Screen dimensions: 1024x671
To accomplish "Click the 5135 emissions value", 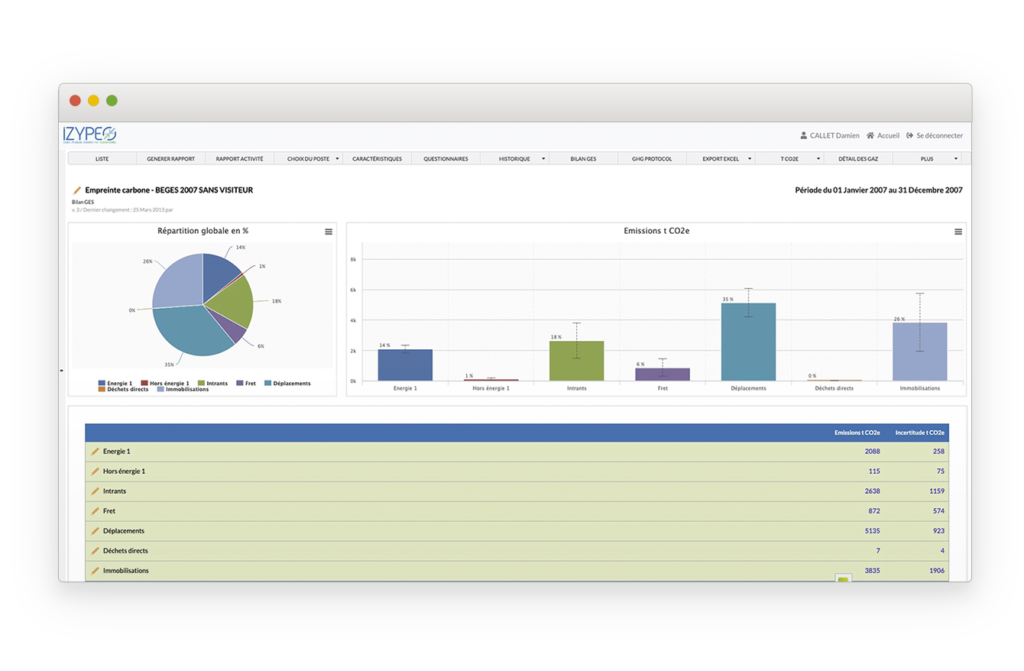I will click(x=872, y=531).
